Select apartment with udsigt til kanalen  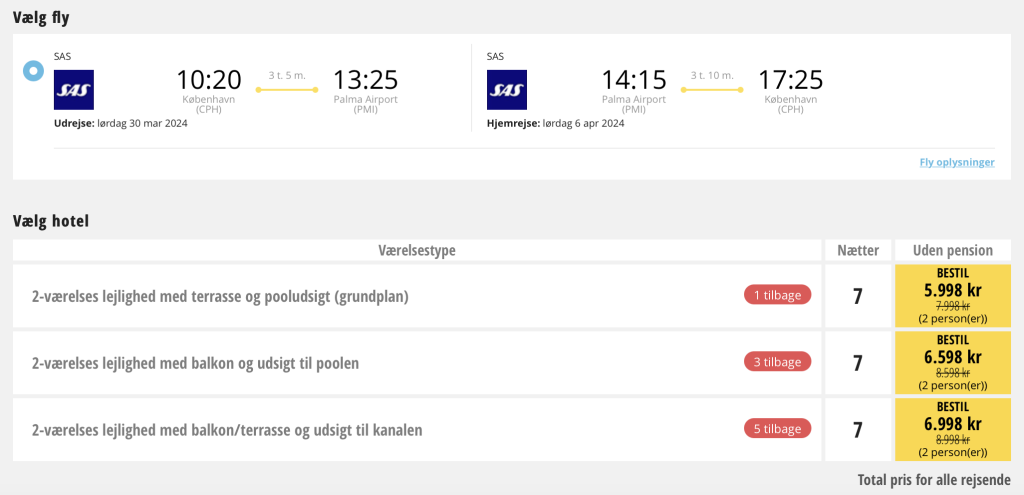click(227, 430)
